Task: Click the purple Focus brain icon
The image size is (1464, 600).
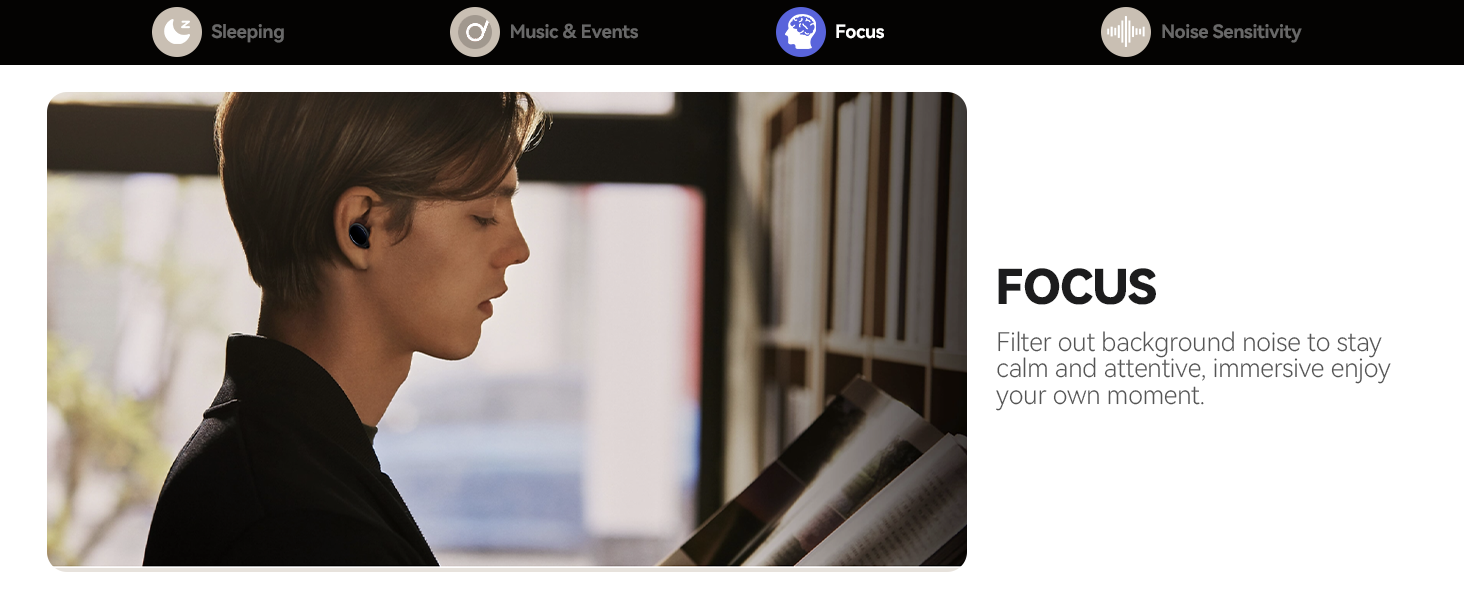Action: 801,32
